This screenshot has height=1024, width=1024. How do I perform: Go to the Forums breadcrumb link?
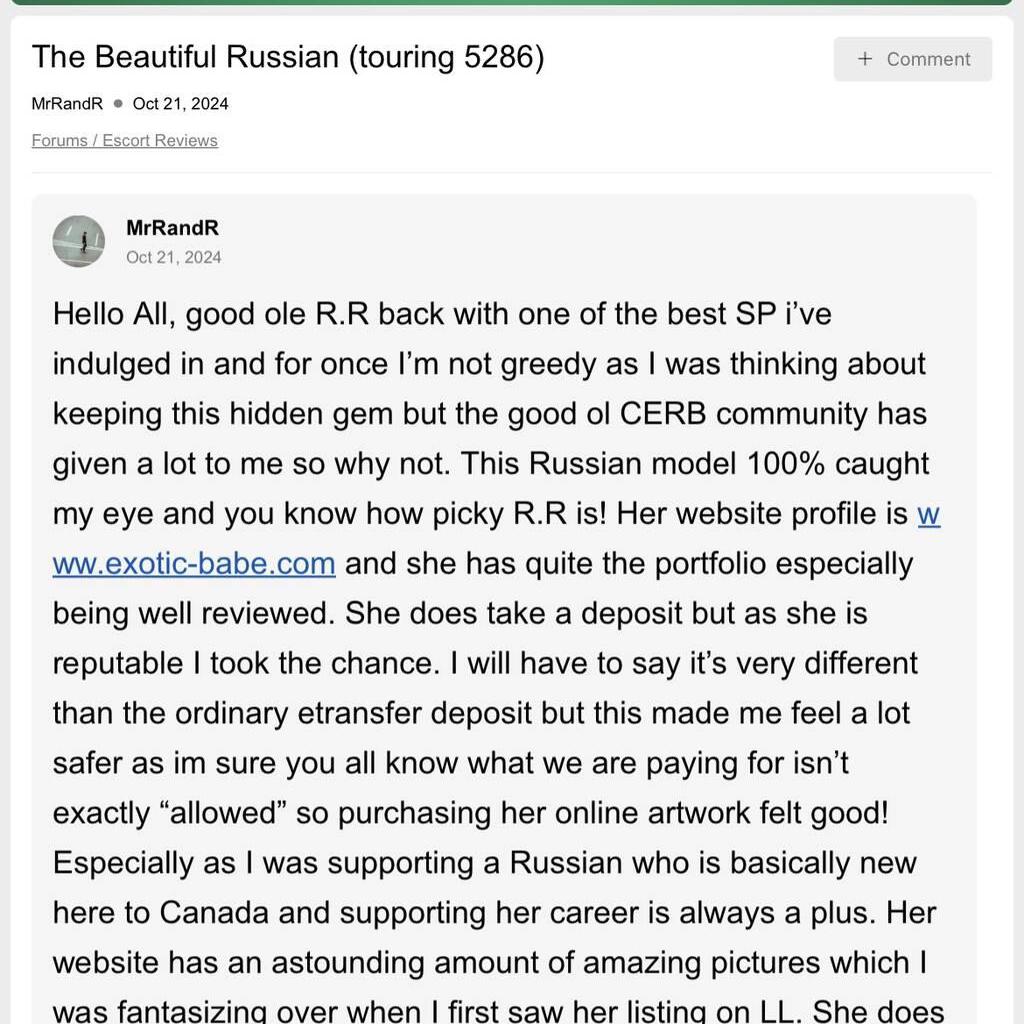point(59,141)
